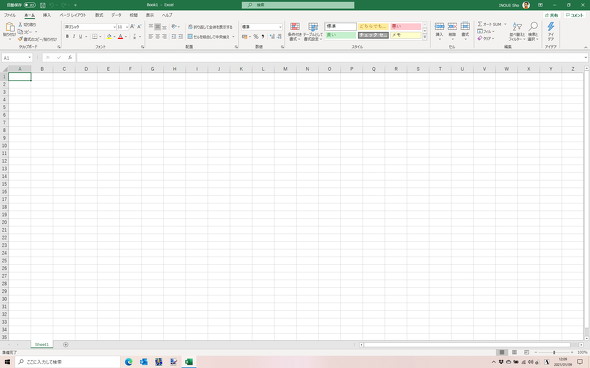Click the text orientation icon
The image size is (590, 368).
tap(173, 27)
